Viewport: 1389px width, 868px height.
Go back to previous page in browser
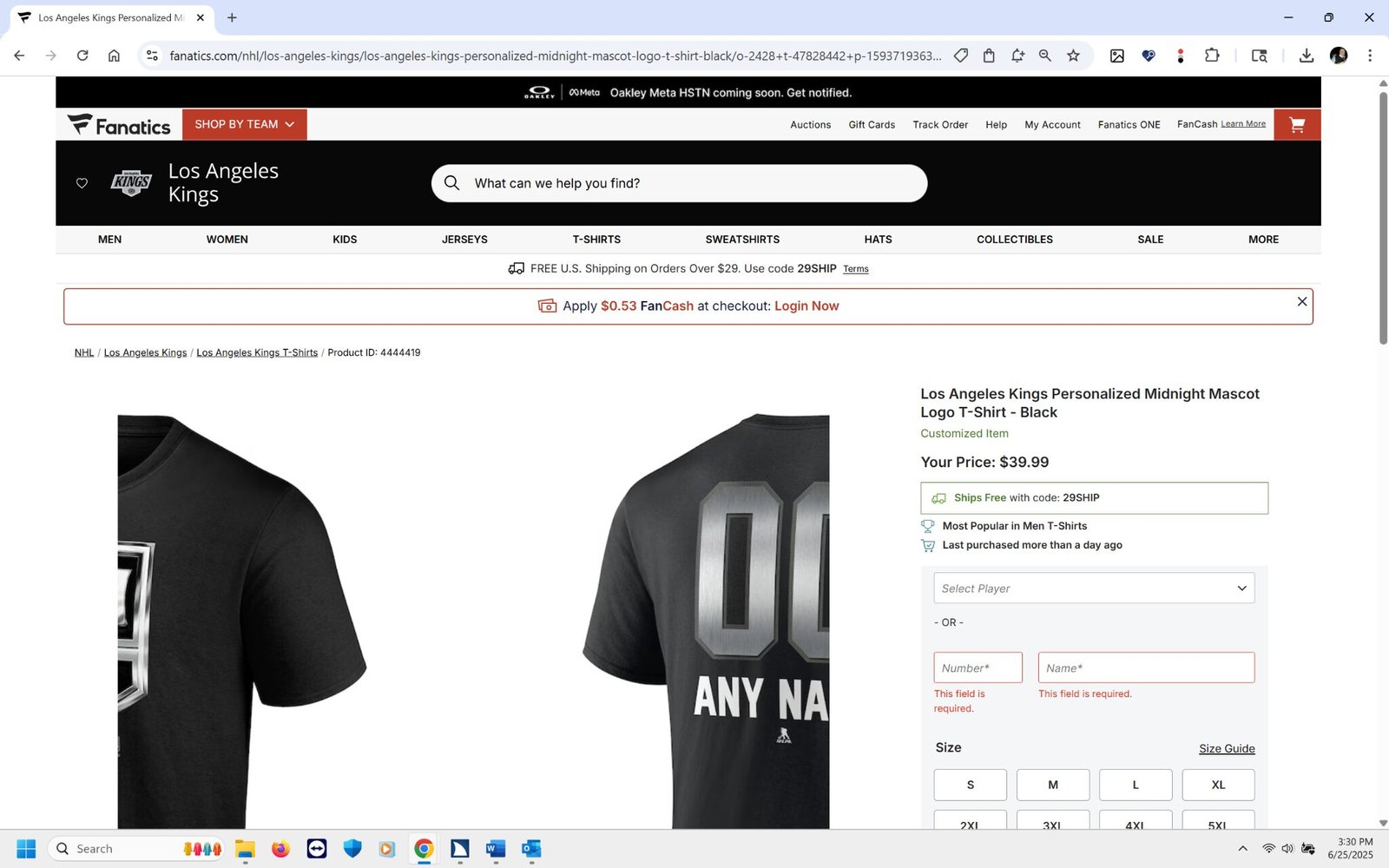pyautogui.click(x=19, y=56)
